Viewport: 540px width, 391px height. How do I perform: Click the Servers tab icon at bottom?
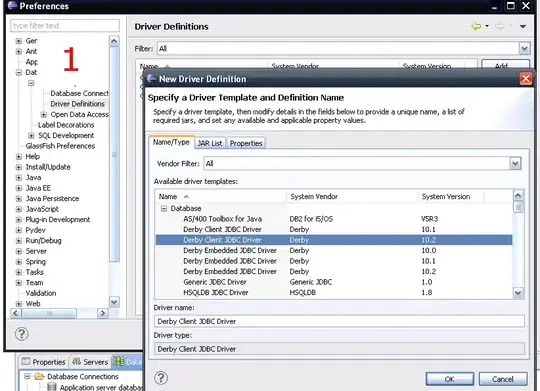click(76, 362)
